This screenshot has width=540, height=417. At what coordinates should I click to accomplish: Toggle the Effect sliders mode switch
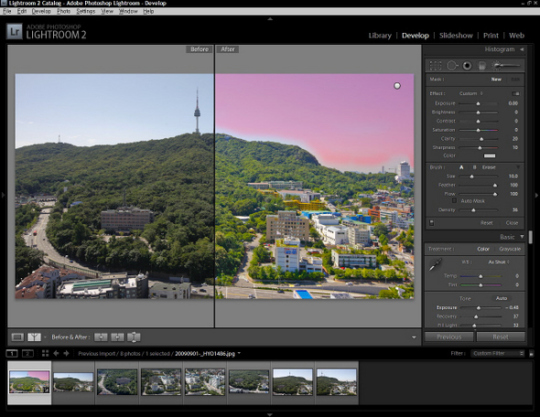[x=516, y=94]
